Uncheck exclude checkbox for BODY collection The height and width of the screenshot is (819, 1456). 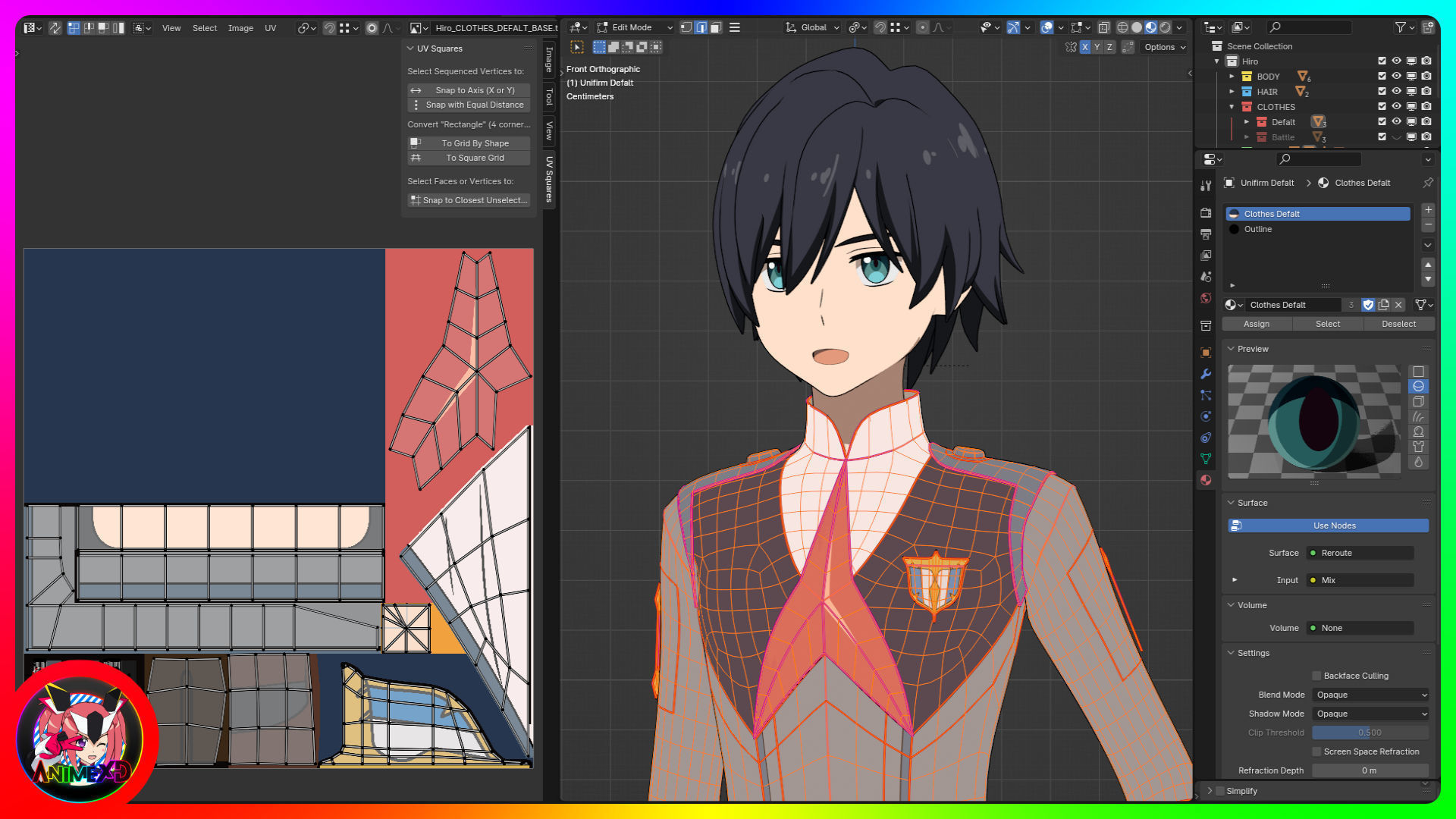point(1382,77)
